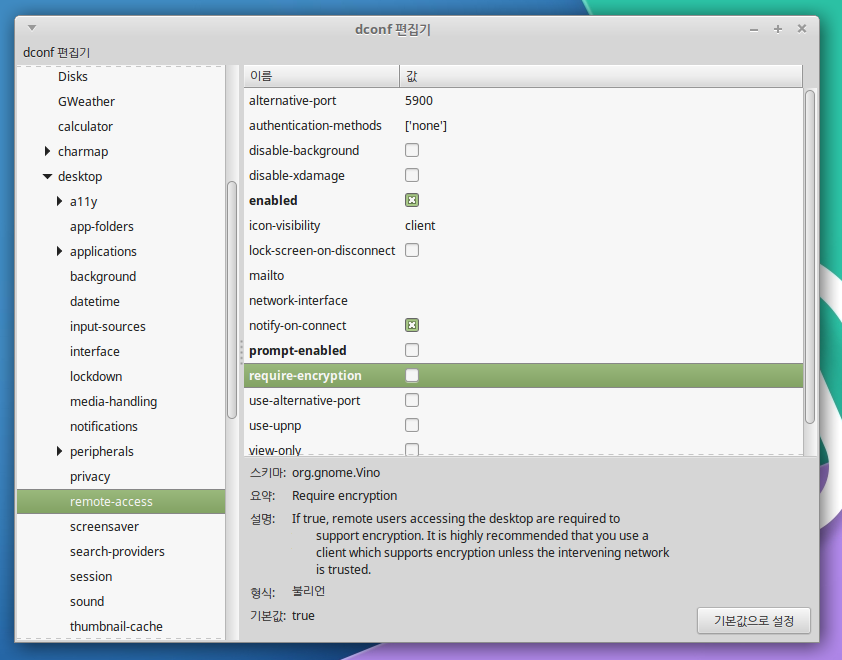Viewport: 842px width, 660px height.
Task: Expand the charmap tree node
Action: [47, 152]
